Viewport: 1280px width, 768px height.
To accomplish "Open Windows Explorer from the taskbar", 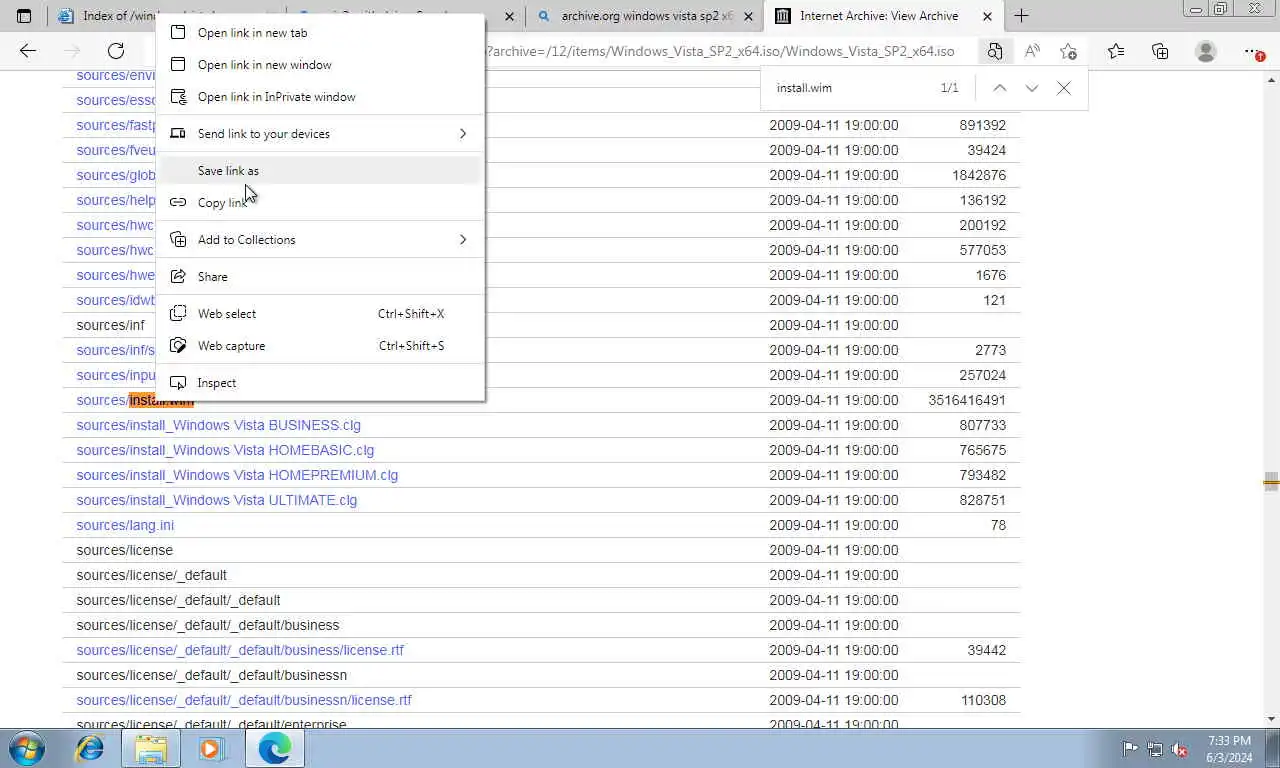I will coord(151,748).
